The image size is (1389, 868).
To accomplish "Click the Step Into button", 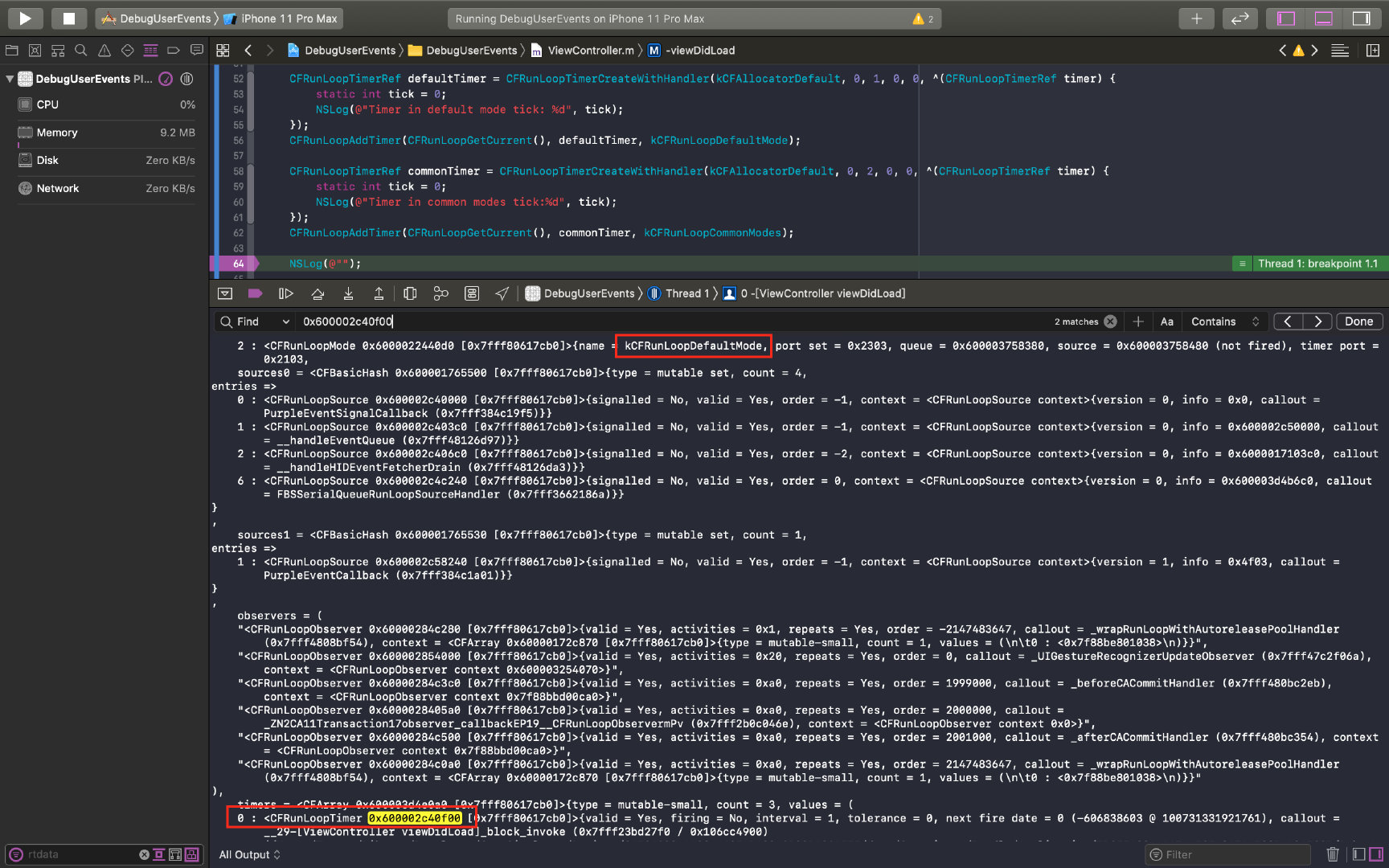I will coord(348,293).
